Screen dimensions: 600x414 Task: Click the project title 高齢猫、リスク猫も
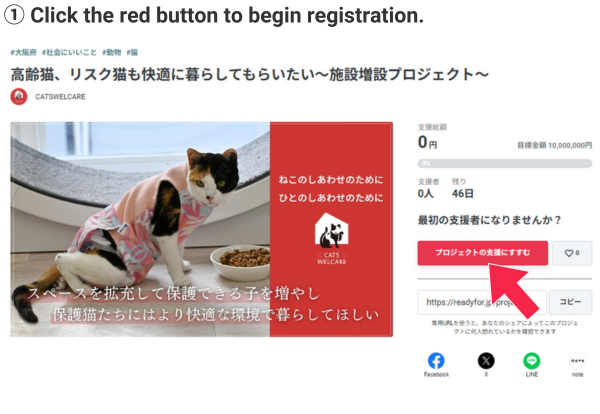click(x=249, y=74)
